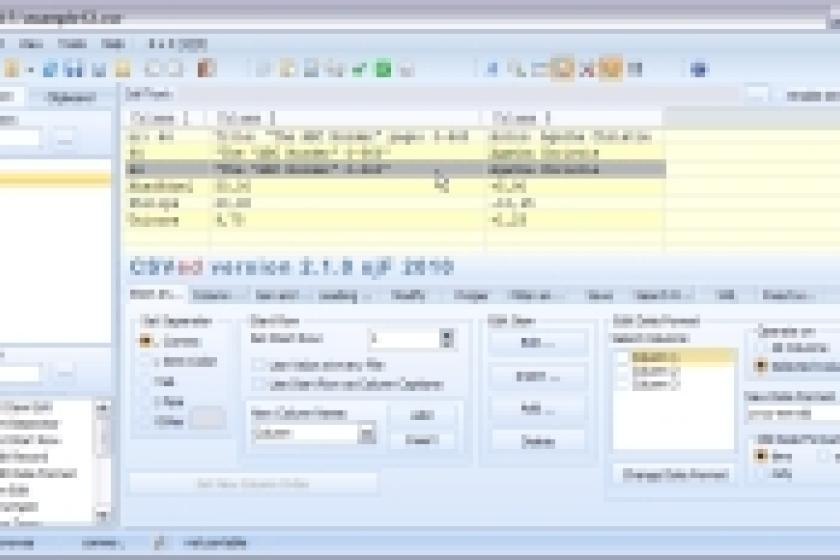Select the All Columns radio under Operate on
Viewport: 840px width, 560px height.
(x=761, y=348)
